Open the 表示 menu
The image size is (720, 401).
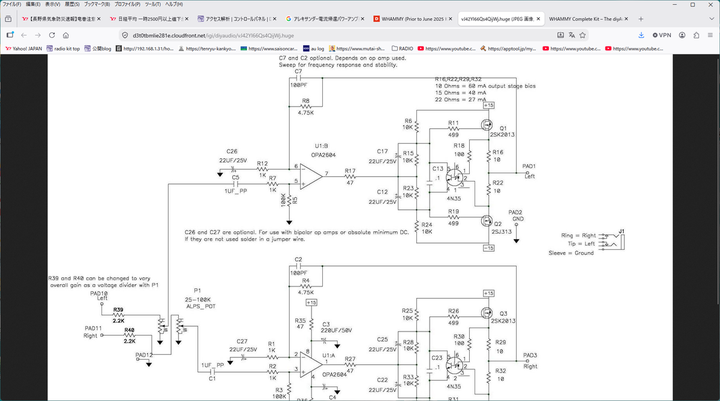pos(52,4)
